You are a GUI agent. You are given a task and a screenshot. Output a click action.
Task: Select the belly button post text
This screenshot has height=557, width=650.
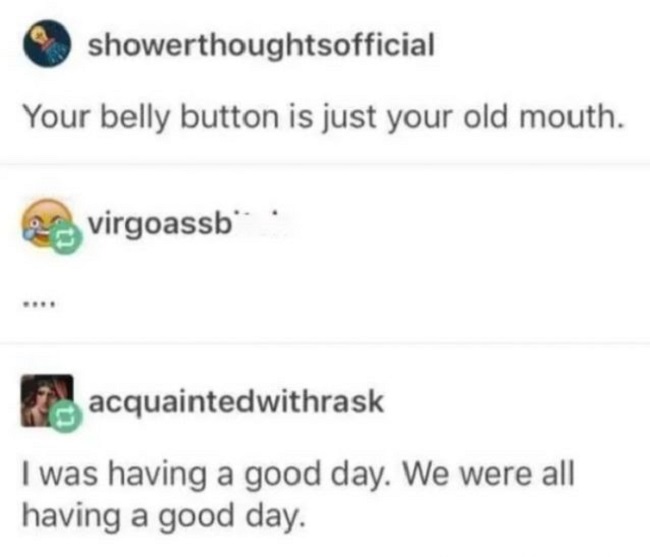(323, 117)
